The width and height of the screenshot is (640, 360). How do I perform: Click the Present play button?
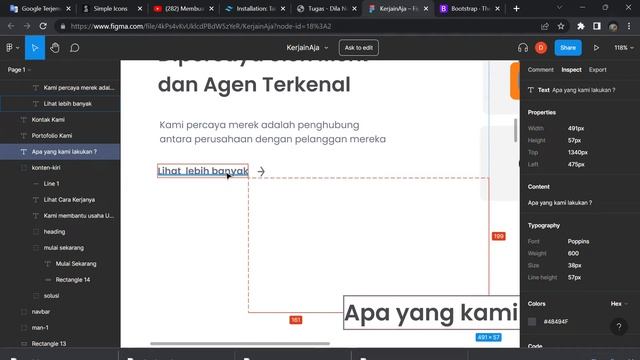click(x=596, y=48)
